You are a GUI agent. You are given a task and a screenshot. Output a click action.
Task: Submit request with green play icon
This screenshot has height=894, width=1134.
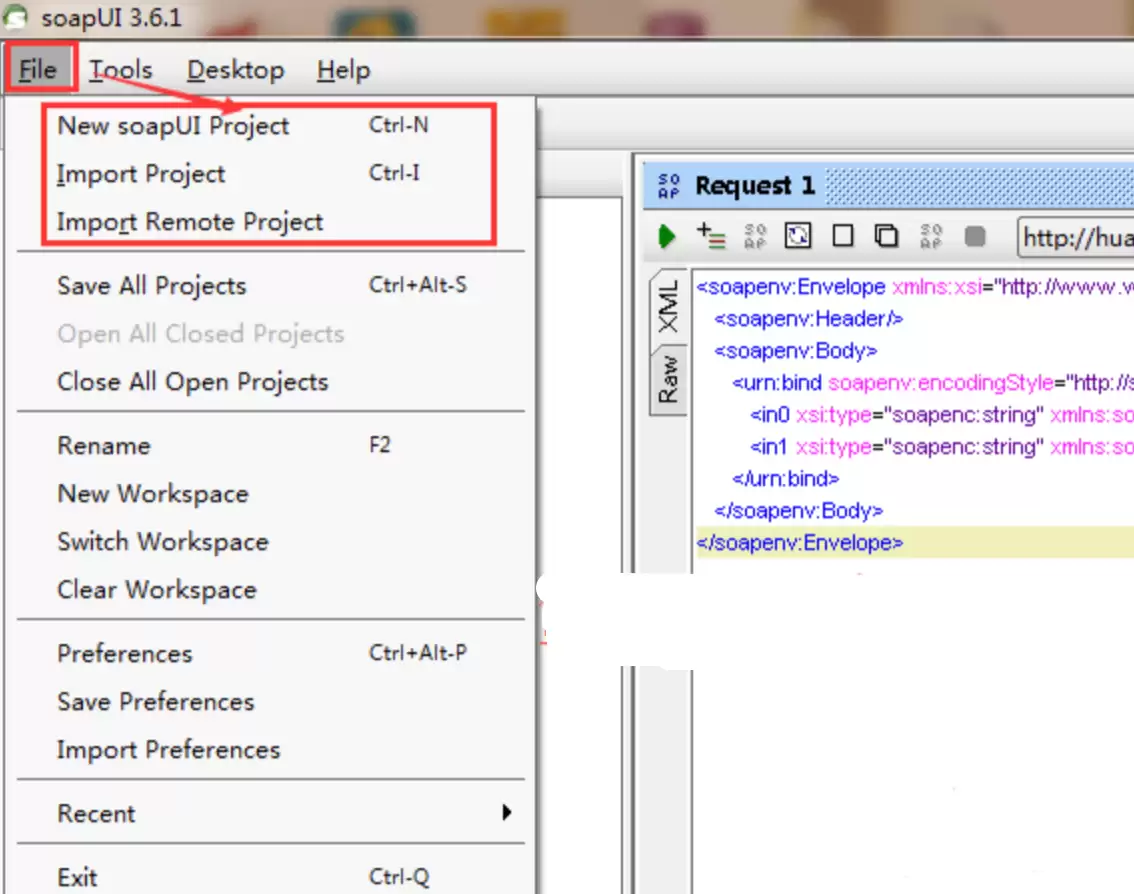667,237
